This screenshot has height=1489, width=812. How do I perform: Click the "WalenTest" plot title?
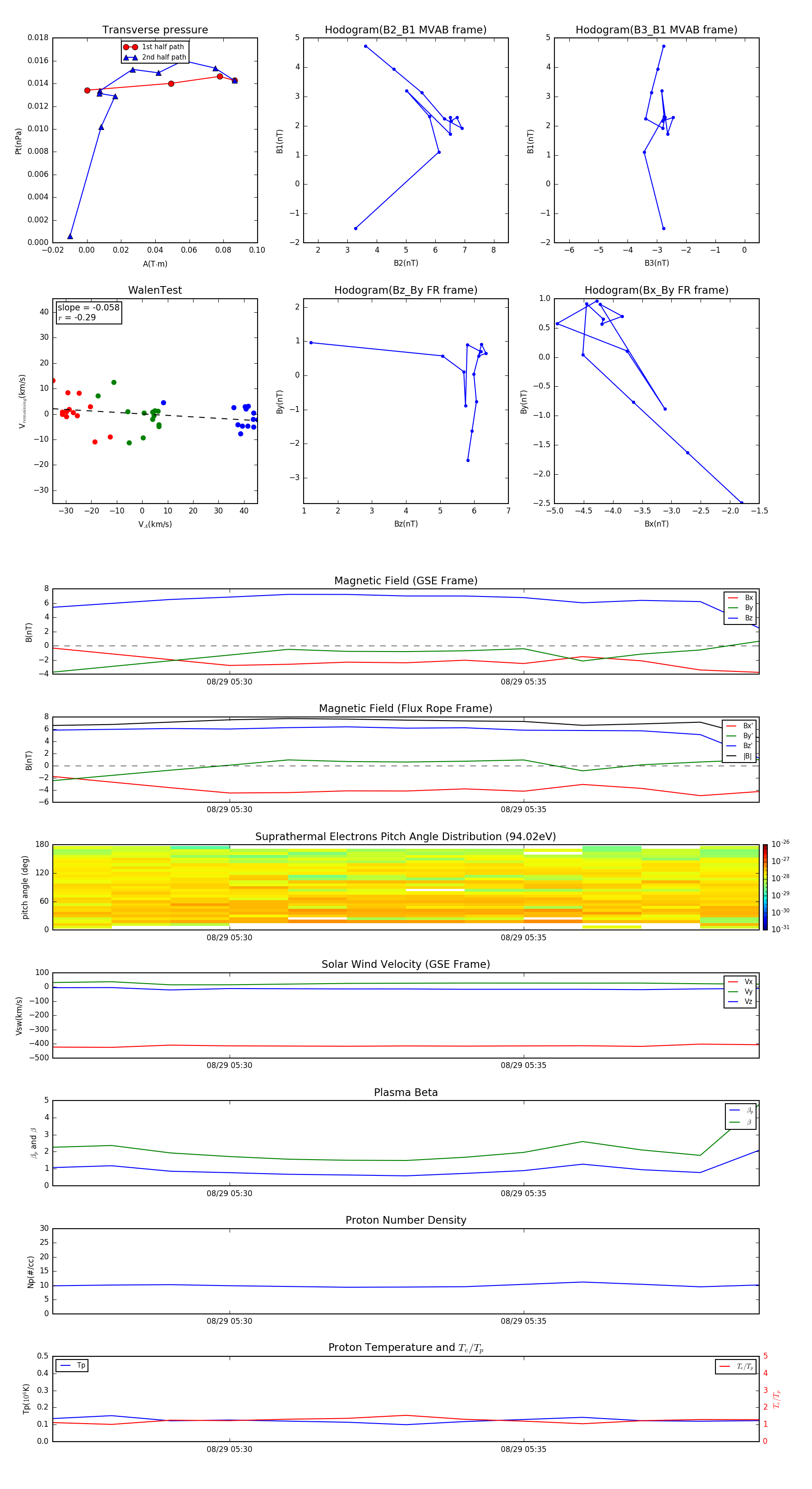(x=155, y=290)
